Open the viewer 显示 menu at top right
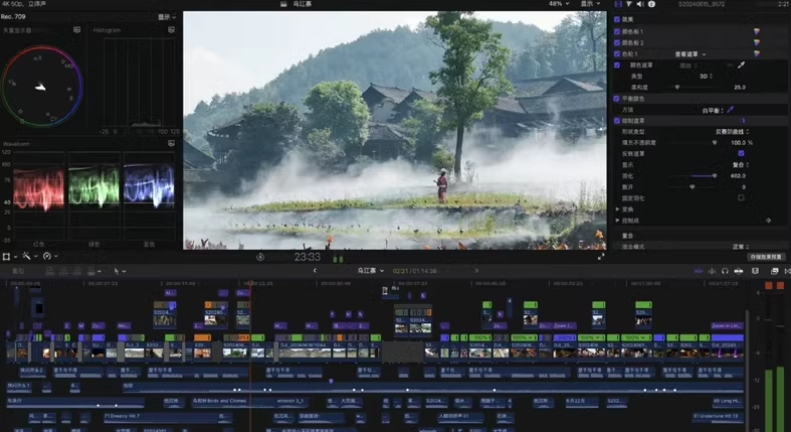The width and height of the screenshot is (791, 432). pyautogui.click(x=590, y=4)
